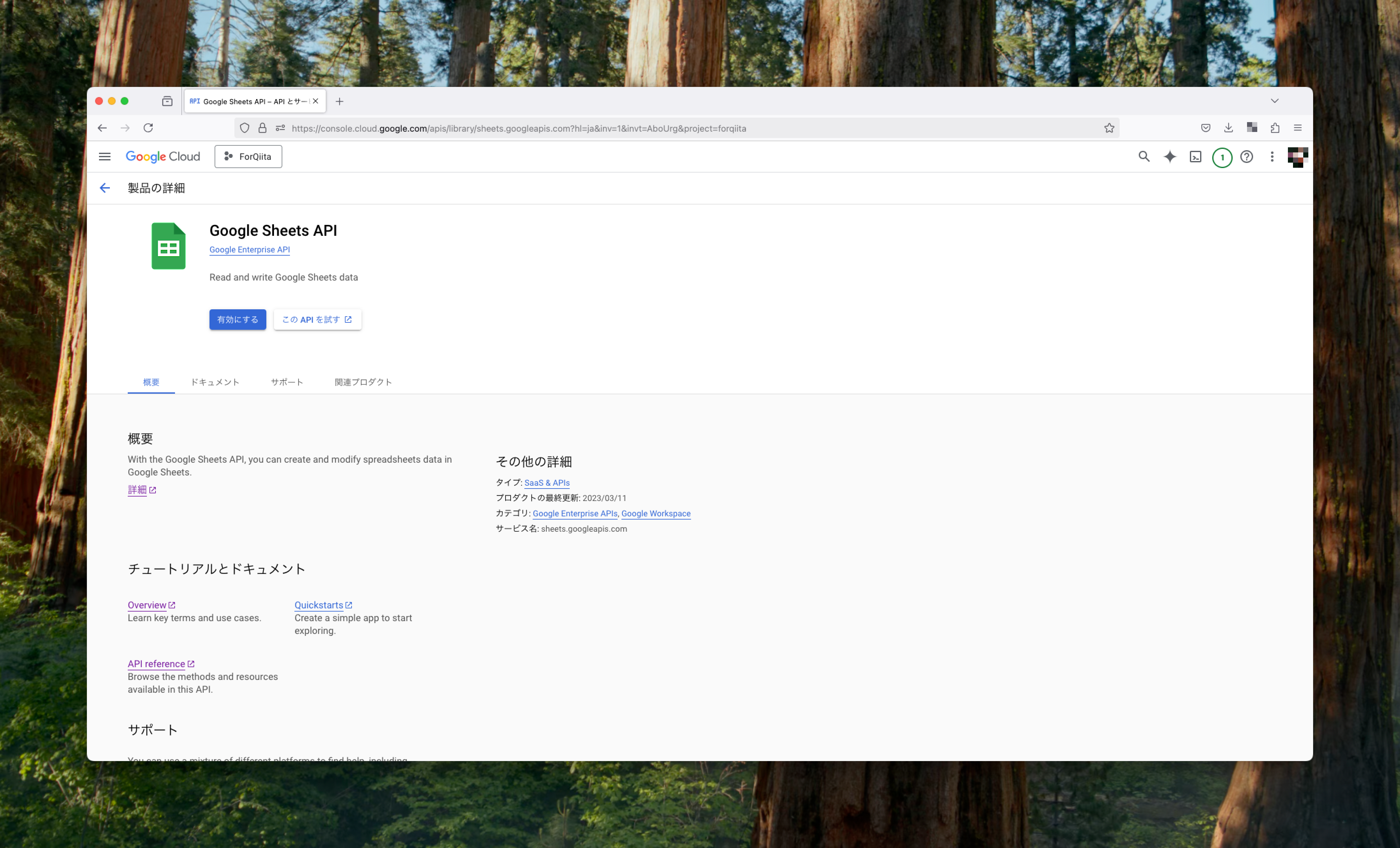Screen dimensions: 1400x848
Task: Open the Quickstarts documentation link
Action: point(319,605)
